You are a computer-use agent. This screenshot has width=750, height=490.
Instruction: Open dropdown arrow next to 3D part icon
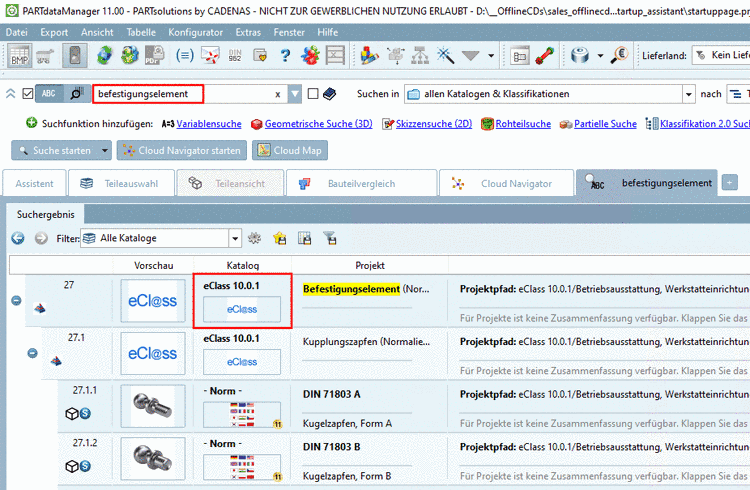pyautogui.click(x=600, y=56)
